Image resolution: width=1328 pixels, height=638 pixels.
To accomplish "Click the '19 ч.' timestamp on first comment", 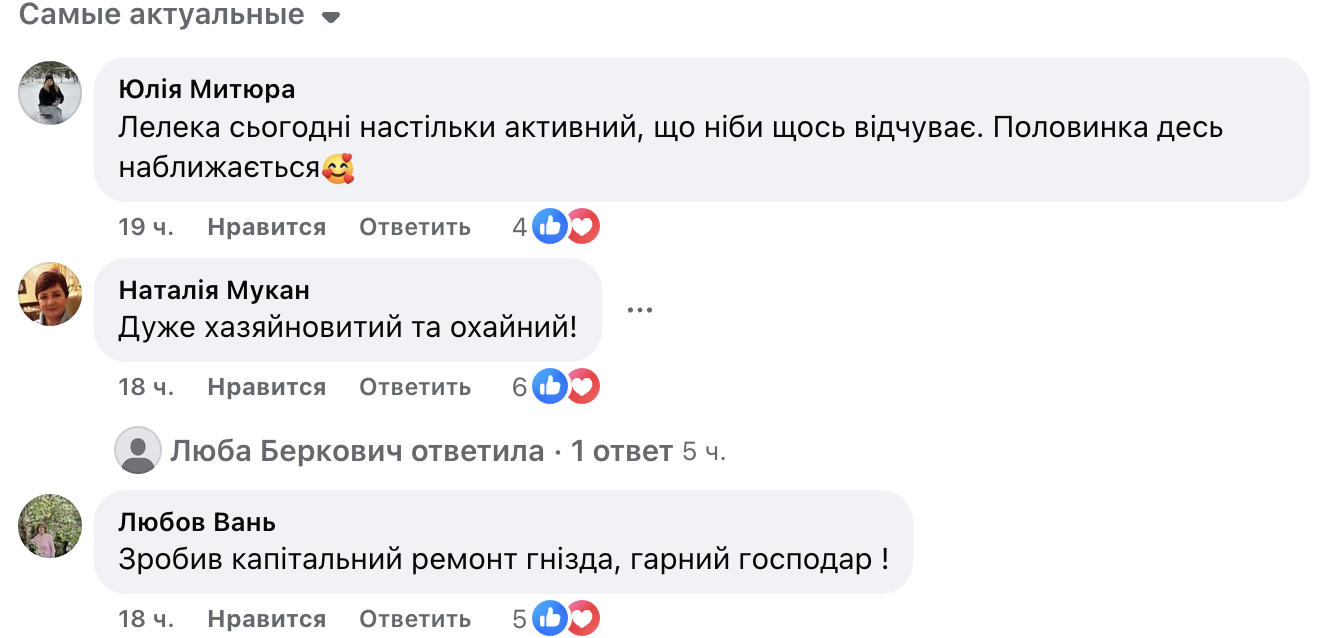I will (146, 227).
